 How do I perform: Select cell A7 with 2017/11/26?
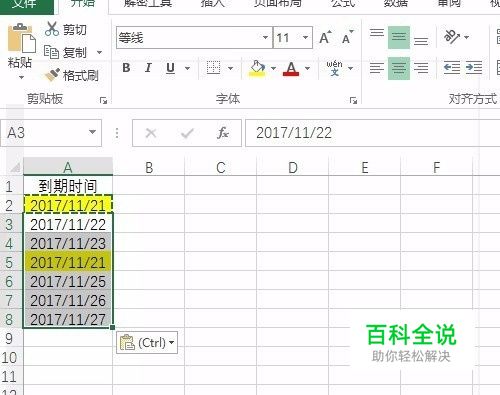(x=68, y=300)
